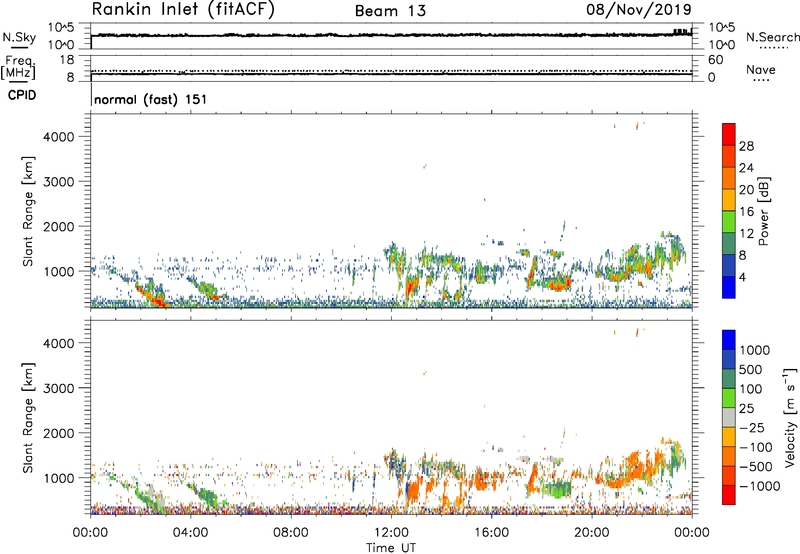Select the "Freq. [MHz]" axis label
Screen dimensions: 800x554
point(18,67)
